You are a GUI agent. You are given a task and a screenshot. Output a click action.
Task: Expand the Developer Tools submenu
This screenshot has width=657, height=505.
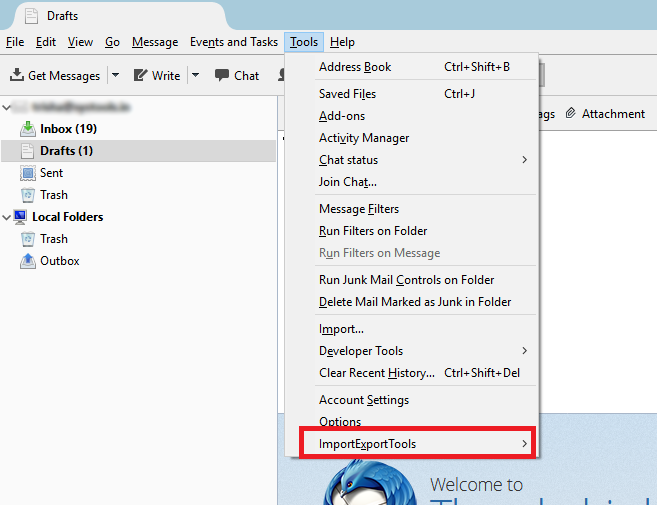524,351
